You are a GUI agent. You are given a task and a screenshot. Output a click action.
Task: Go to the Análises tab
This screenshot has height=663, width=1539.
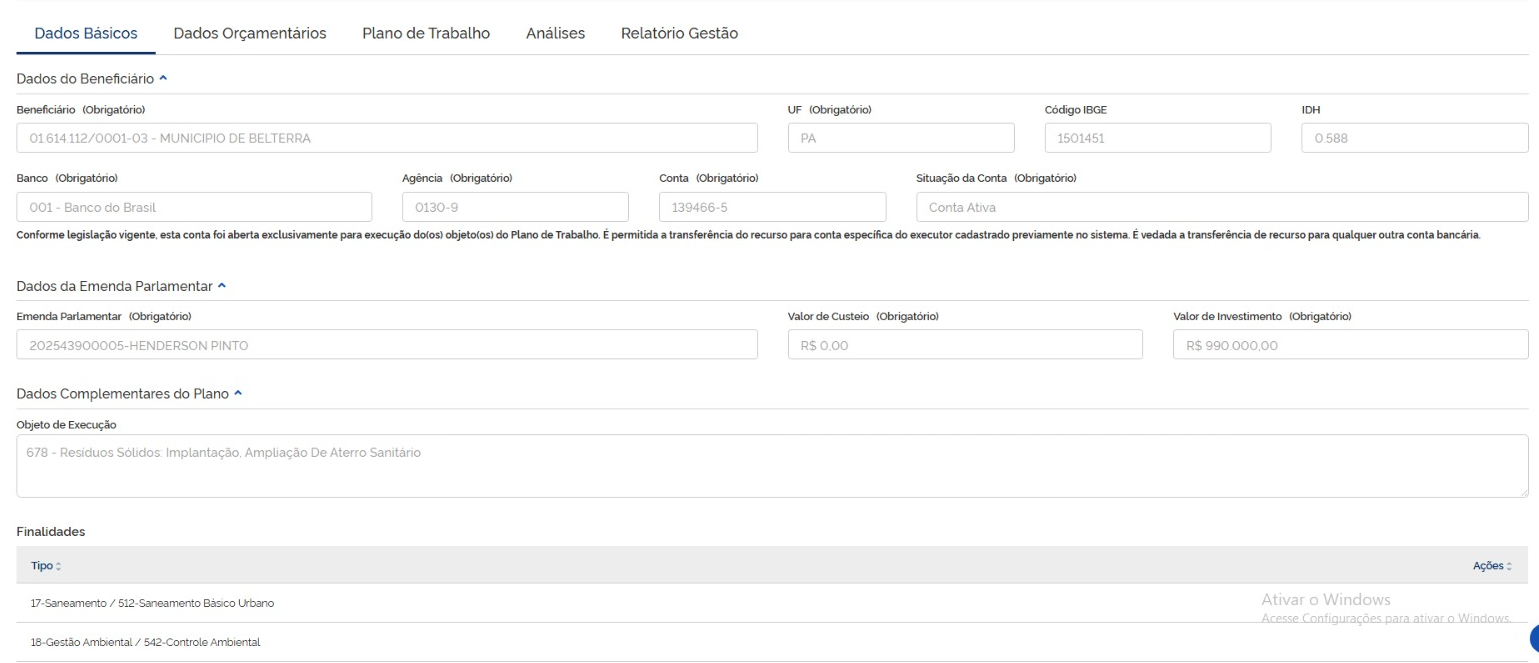tap(555, 33)
